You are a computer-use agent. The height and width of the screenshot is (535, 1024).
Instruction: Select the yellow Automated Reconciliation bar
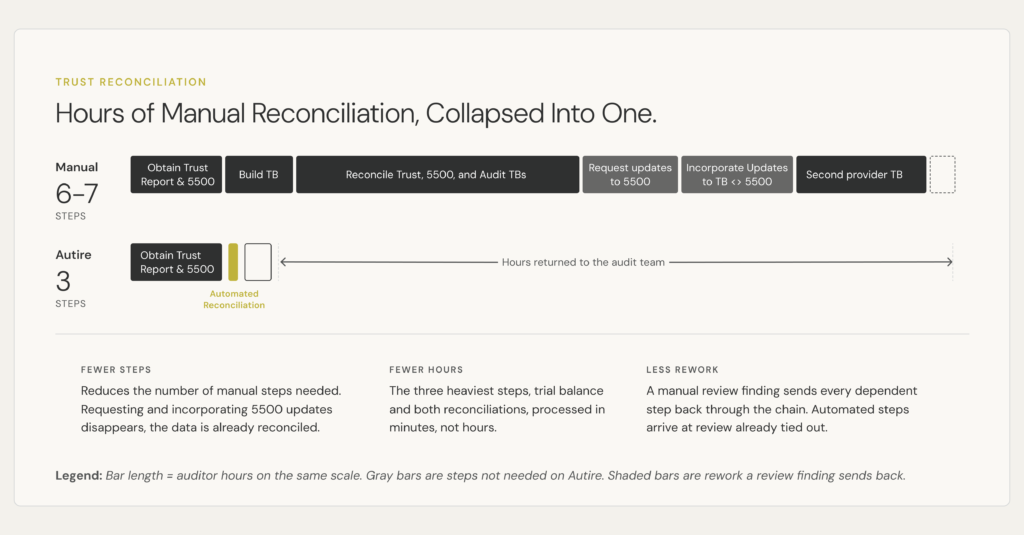233,262
